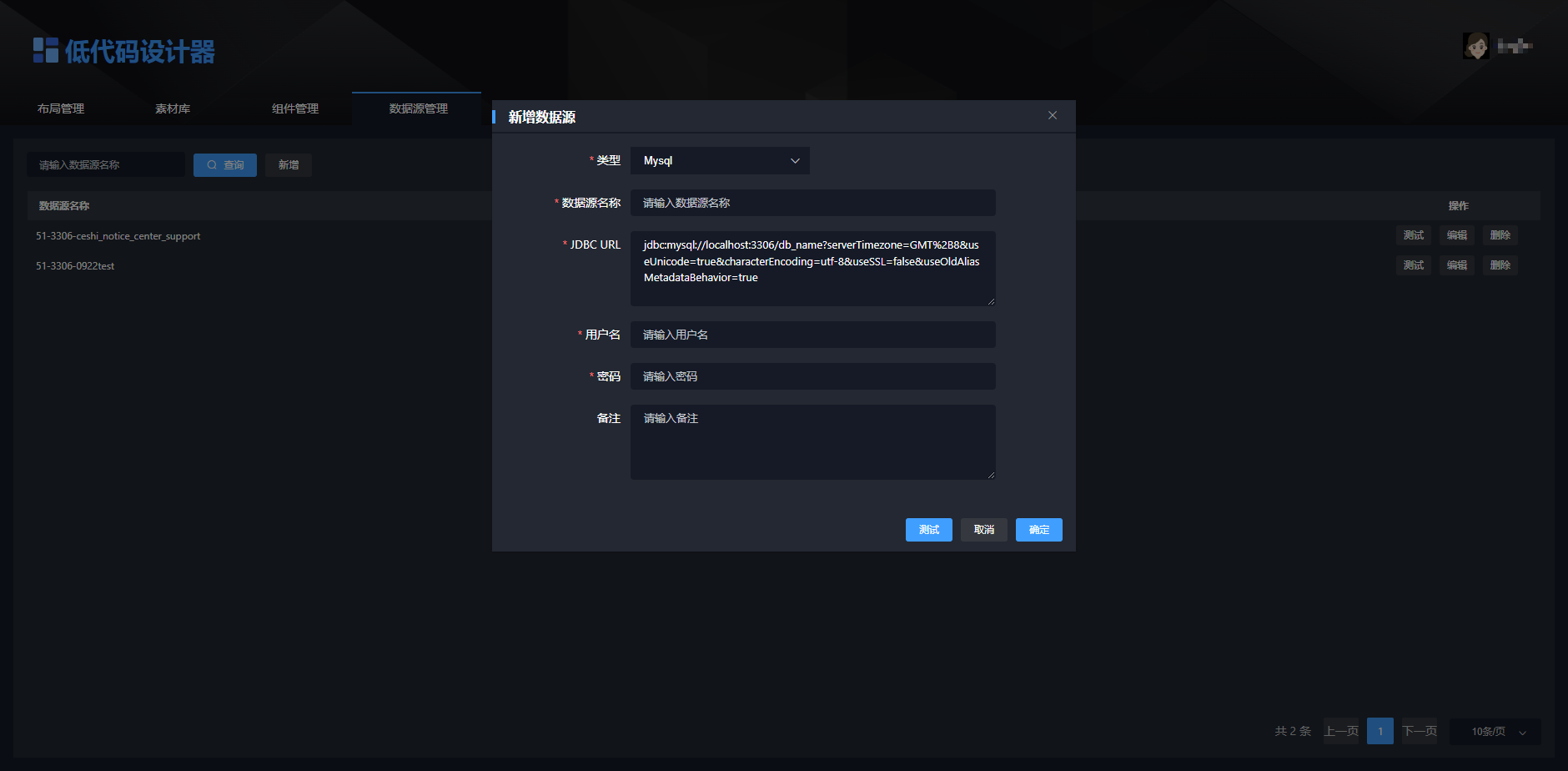Open the user avatar in header
The width and height of the screenshot is (1568, 771).
(x=1475, y=45)
